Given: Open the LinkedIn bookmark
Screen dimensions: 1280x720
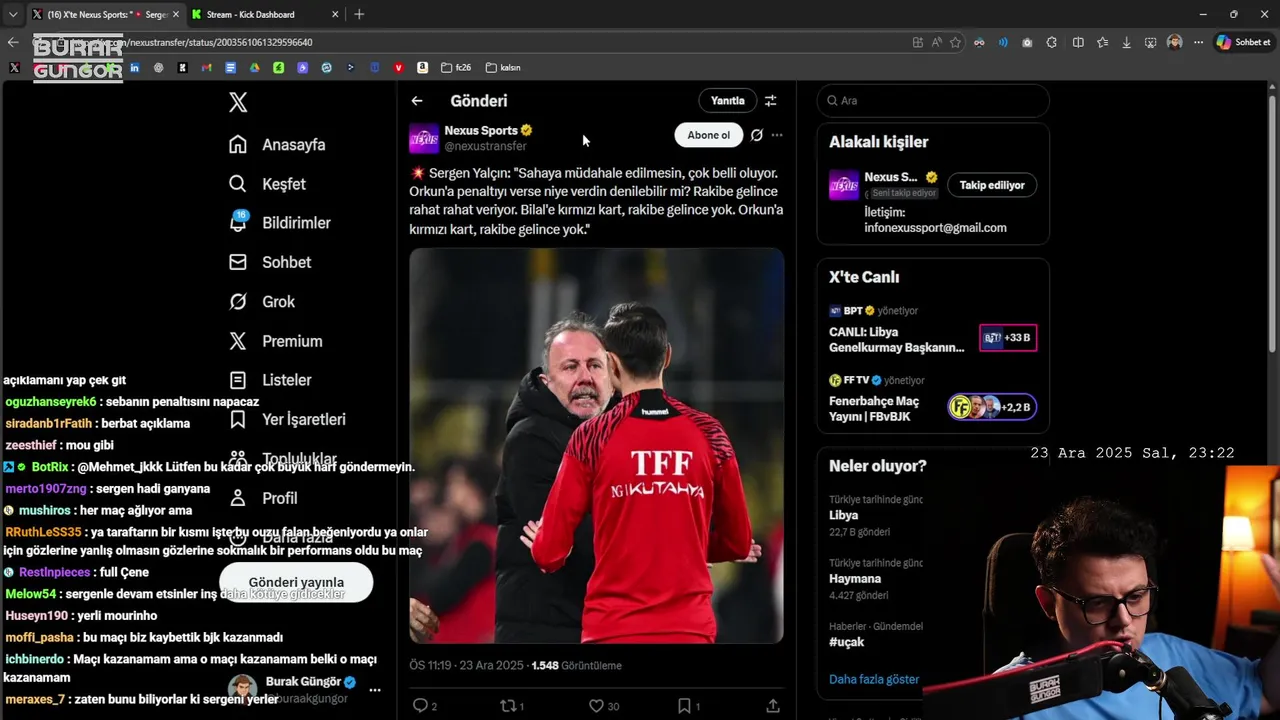Looking at the screenshot, I should [134, 68].
